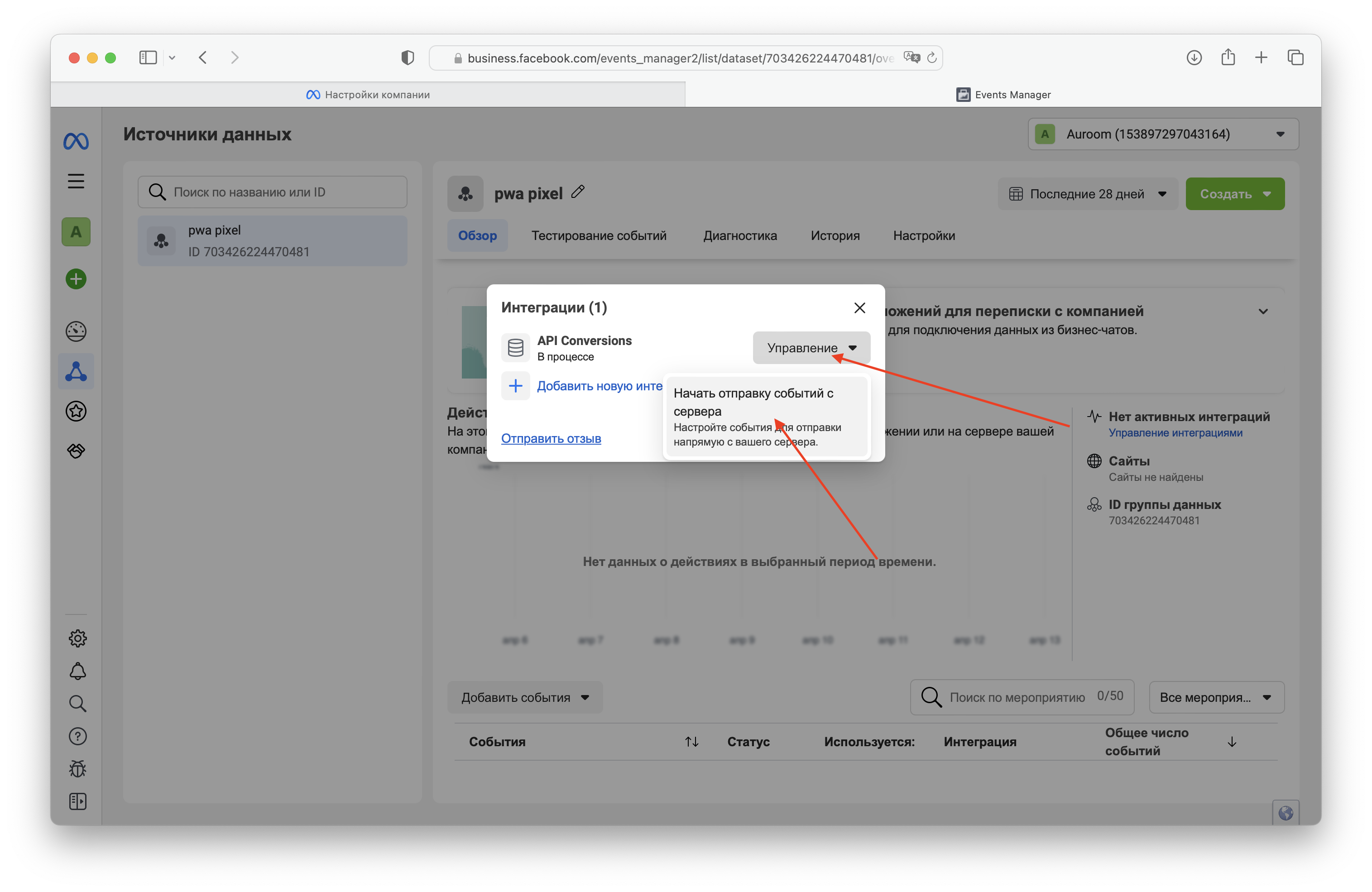Switch to the Диагностика tab
The width and height of the screenshot is (1372, 892).
[x=739, y=236]
